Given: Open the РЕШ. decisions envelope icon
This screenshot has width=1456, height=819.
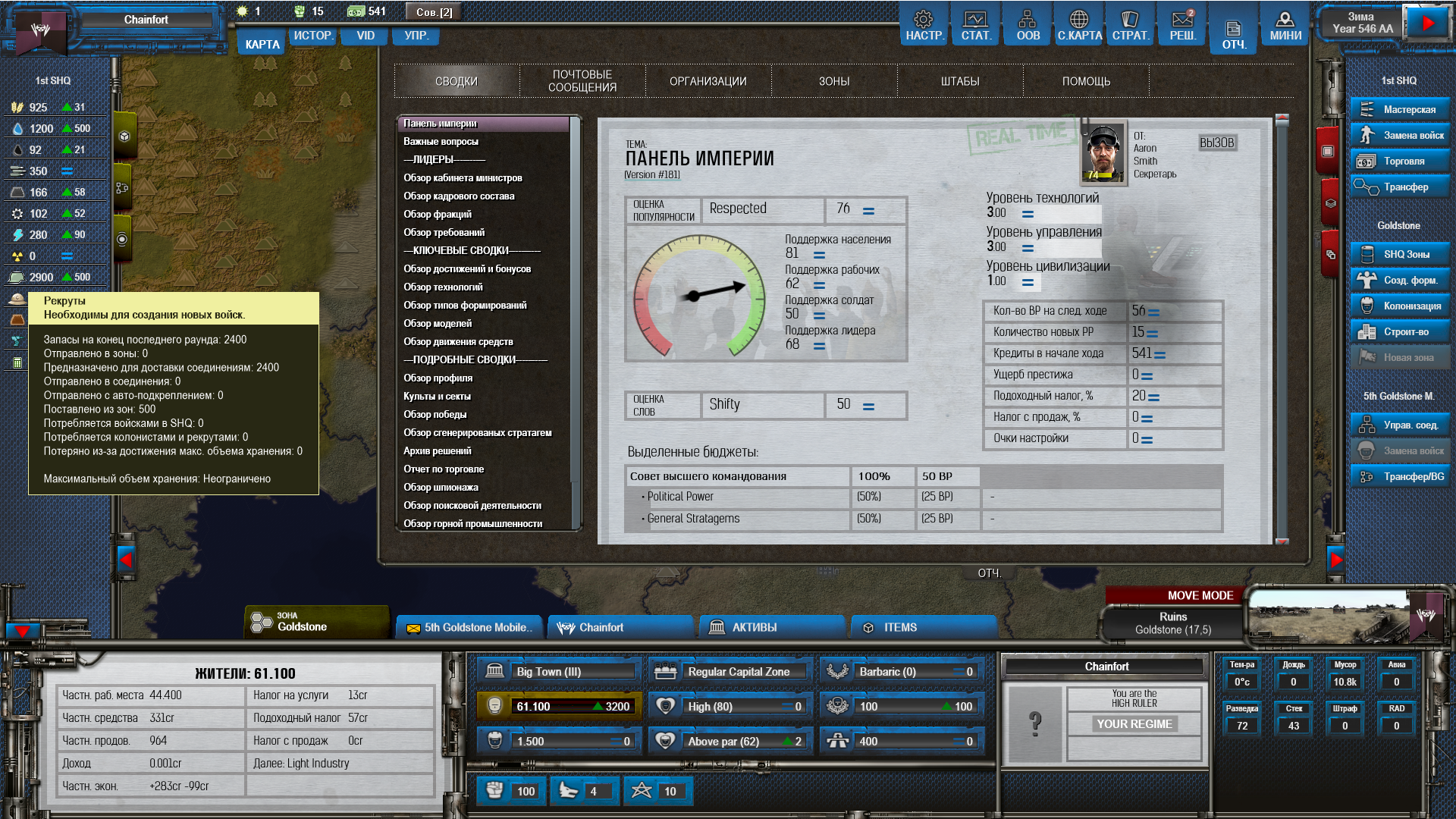Looking at the screenshot, I should 1182,25.
